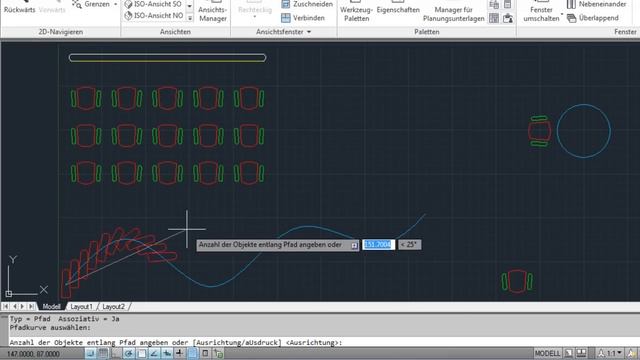
Task: Click lower-right clipboard palette icon
Action: pos(508,18)
